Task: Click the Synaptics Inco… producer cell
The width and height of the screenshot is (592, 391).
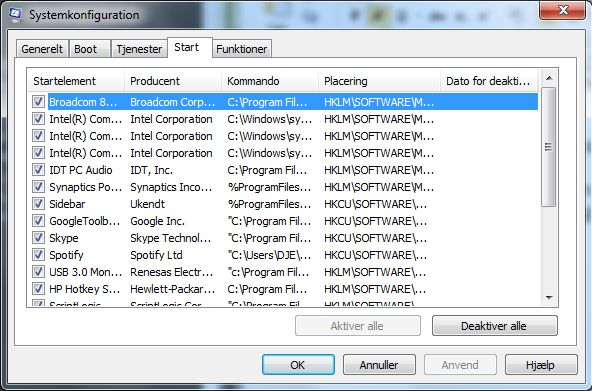Action: click(171, 187)
